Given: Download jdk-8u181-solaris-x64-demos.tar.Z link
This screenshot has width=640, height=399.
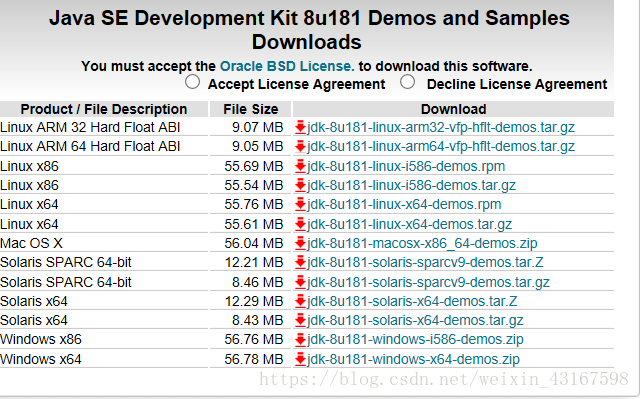Looking at the screenshot, I should pos(412,301).
